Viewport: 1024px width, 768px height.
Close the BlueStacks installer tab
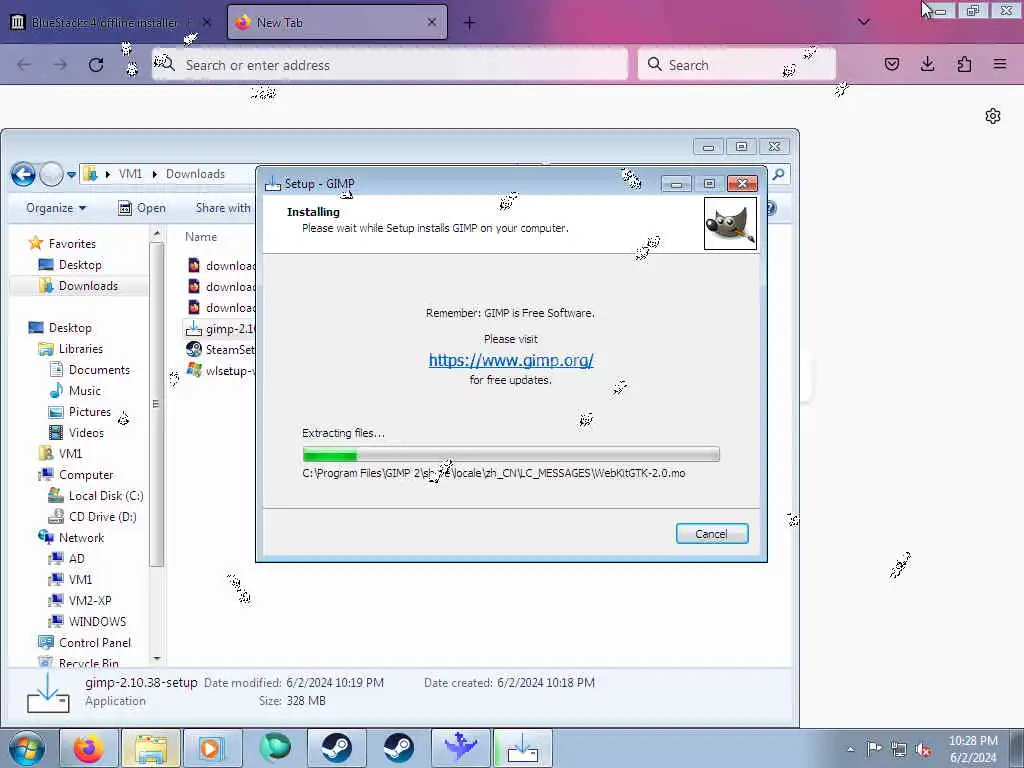pos(206,22)
